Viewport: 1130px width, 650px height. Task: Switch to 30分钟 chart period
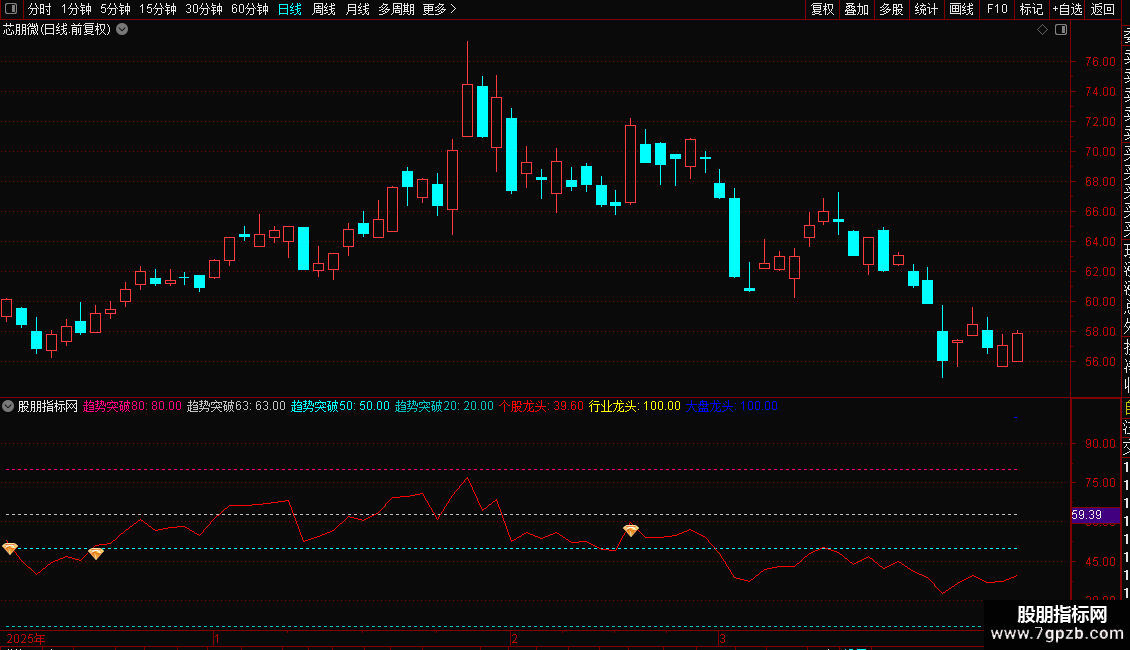(204, 9)
